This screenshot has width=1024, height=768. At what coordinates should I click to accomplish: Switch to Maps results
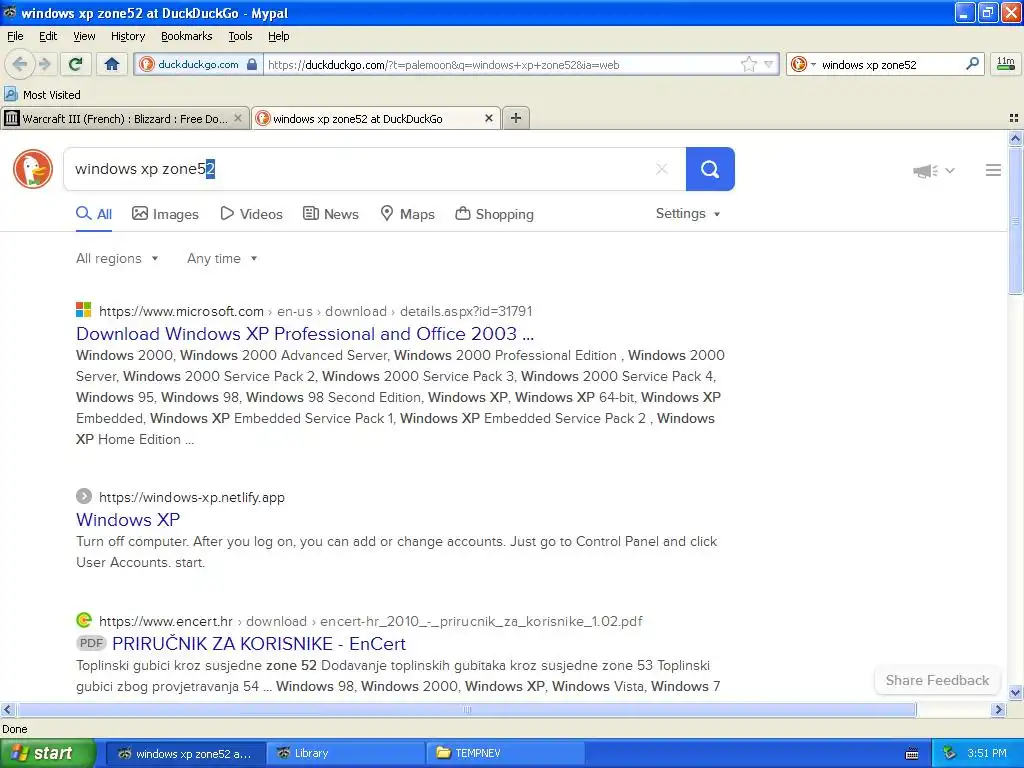click(x=408, y=214)
